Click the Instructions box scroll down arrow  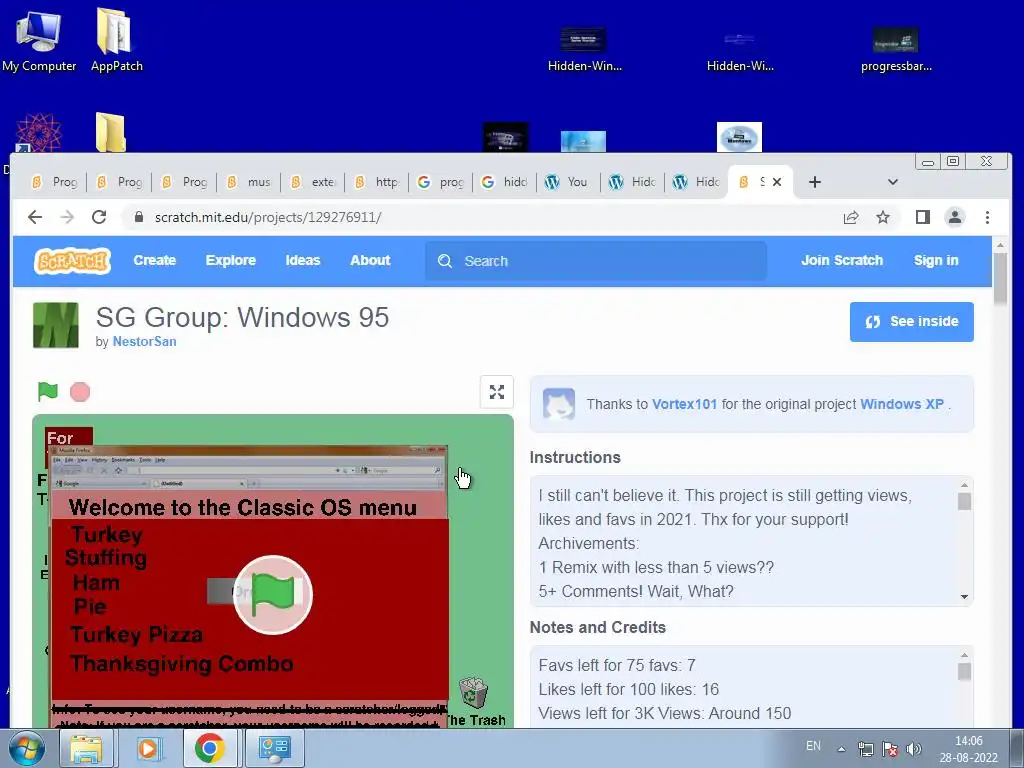(965, 597)
